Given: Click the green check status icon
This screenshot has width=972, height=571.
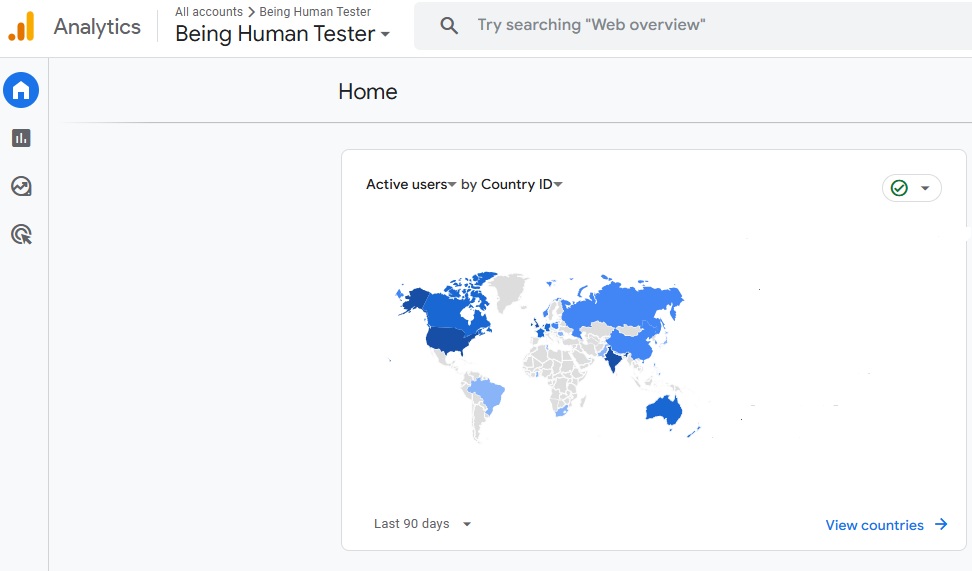Looking at the screenshot, I should tap(899, 188).
